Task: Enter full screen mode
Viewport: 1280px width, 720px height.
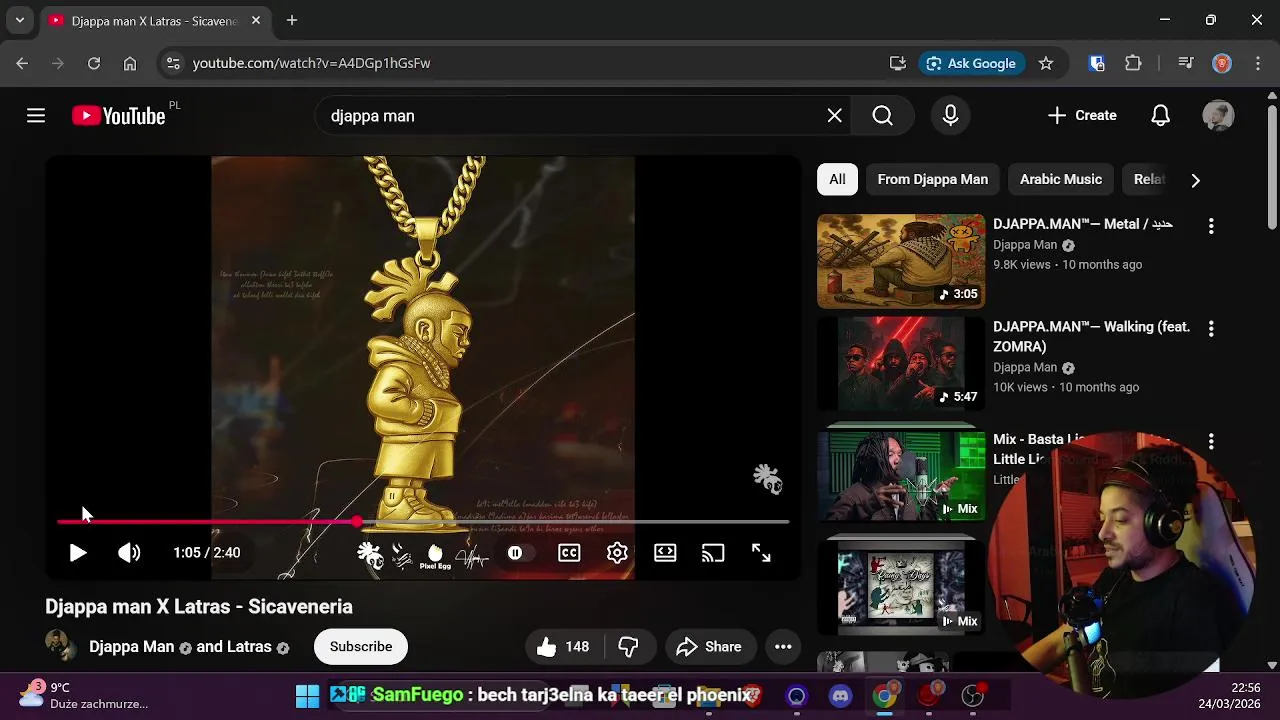Action: (x=761, y=553)
